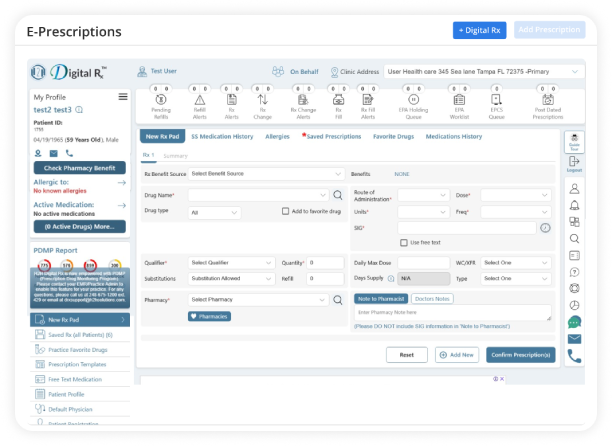
Task: Click the Logout icon in right sidebar
Action: coord(574,164)
